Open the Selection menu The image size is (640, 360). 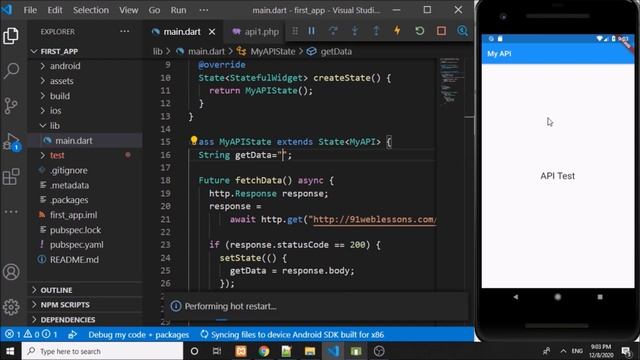point(91,10)
